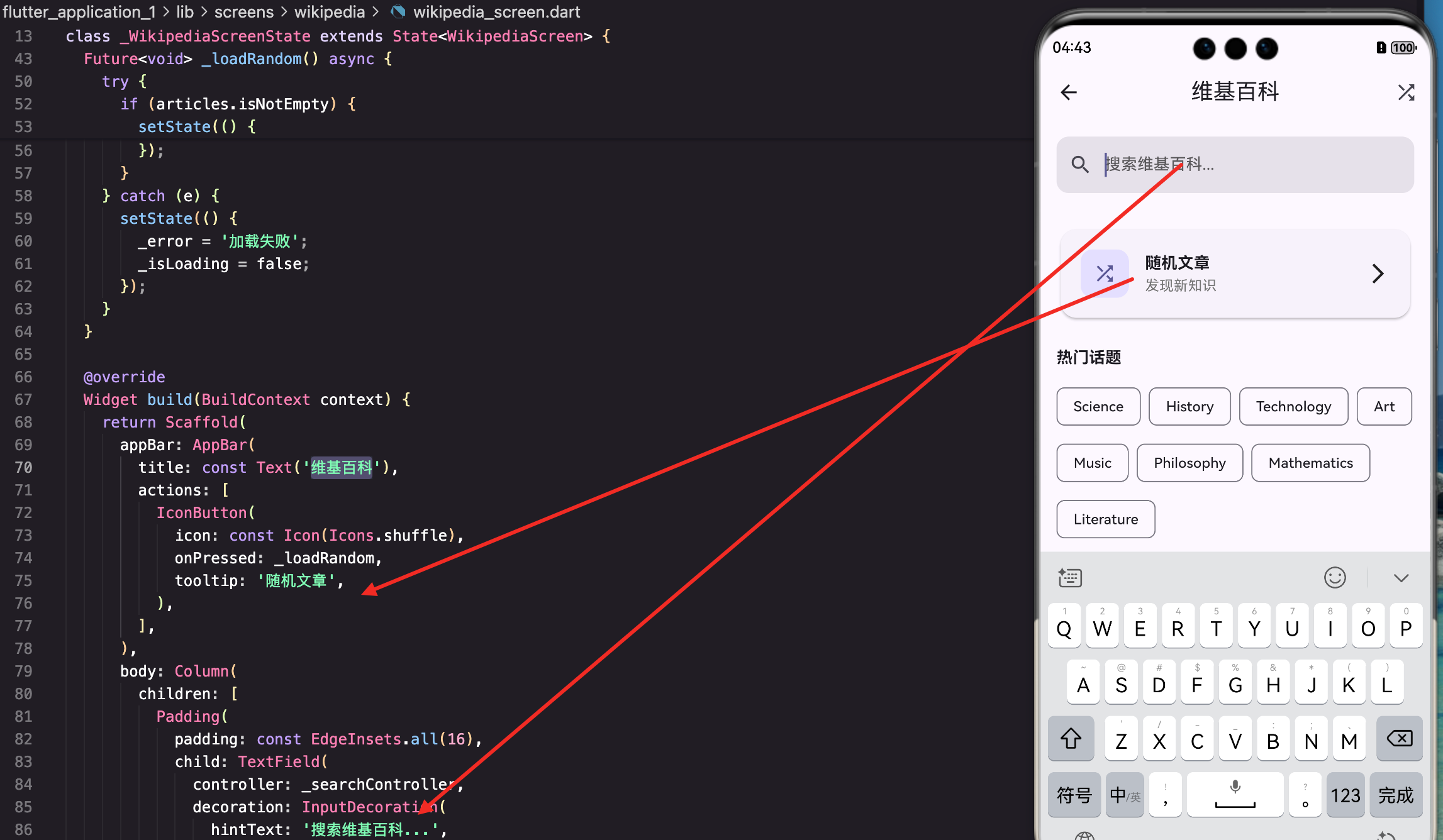This screenshot has width=1443, height=840.
Task: Tap the T key
Action: click(x=1216, y=626)
